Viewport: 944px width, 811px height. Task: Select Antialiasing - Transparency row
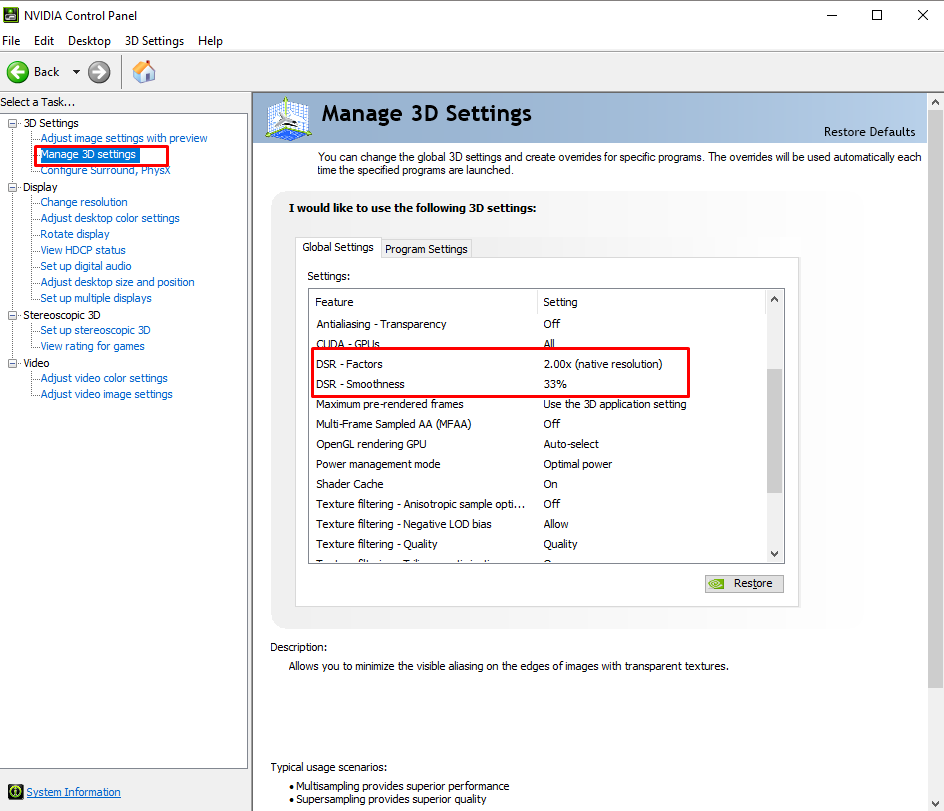point(538,324)
